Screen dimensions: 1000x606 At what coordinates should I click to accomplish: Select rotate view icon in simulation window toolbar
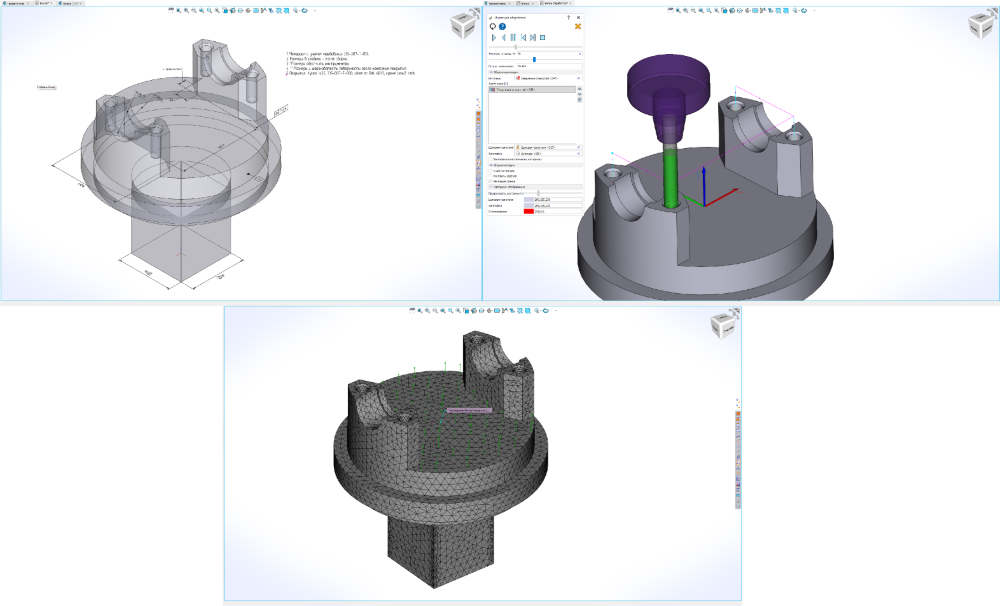(x=803, y=11)
